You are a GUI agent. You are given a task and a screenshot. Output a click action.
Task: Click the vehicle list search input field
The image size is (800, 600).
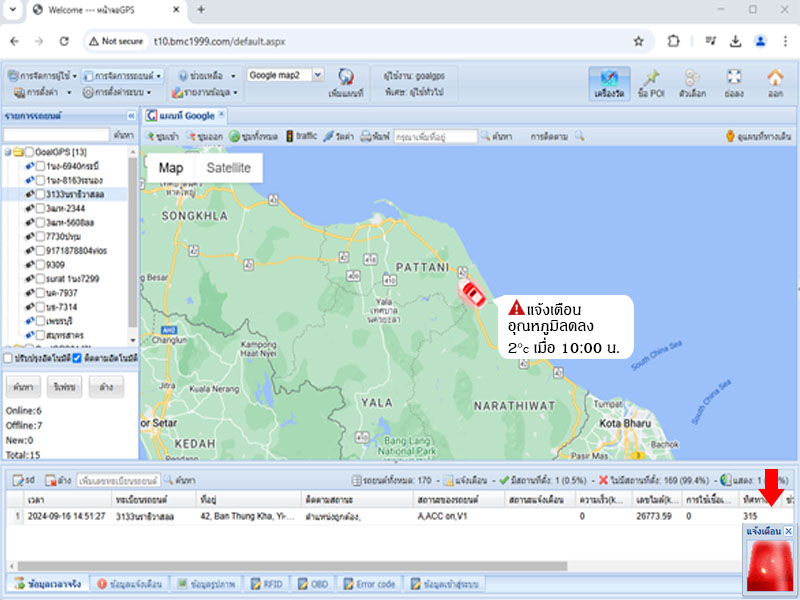(57, 135)
